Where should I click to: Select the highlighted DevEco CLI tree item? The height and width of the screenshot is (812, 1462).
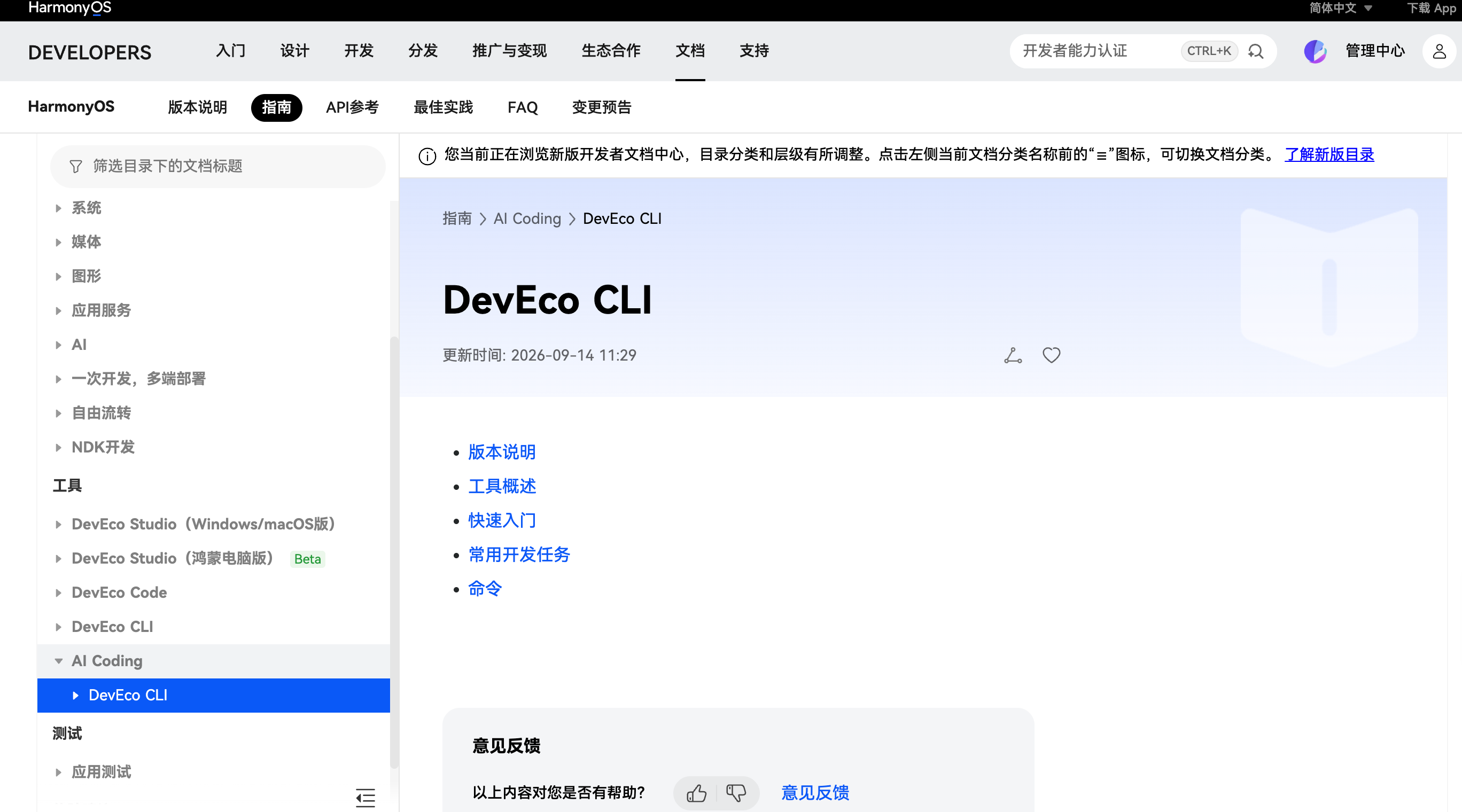[x=213, y=695]
